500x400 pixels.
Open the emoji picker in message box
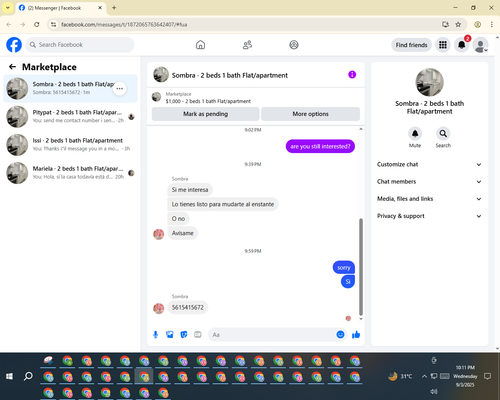[340, 334]
